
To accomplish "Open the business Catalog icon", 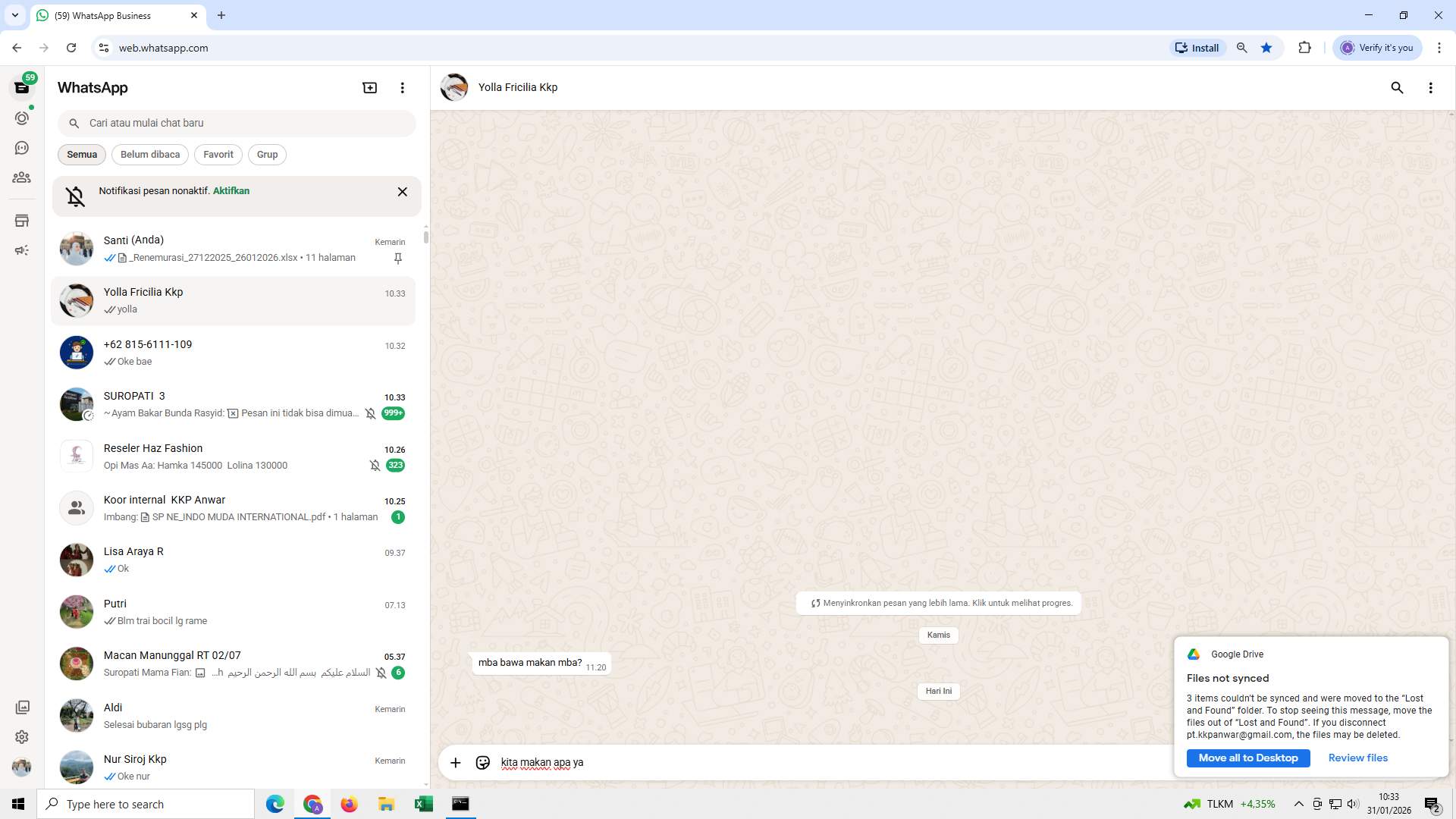I will click(x=22, y=220).
